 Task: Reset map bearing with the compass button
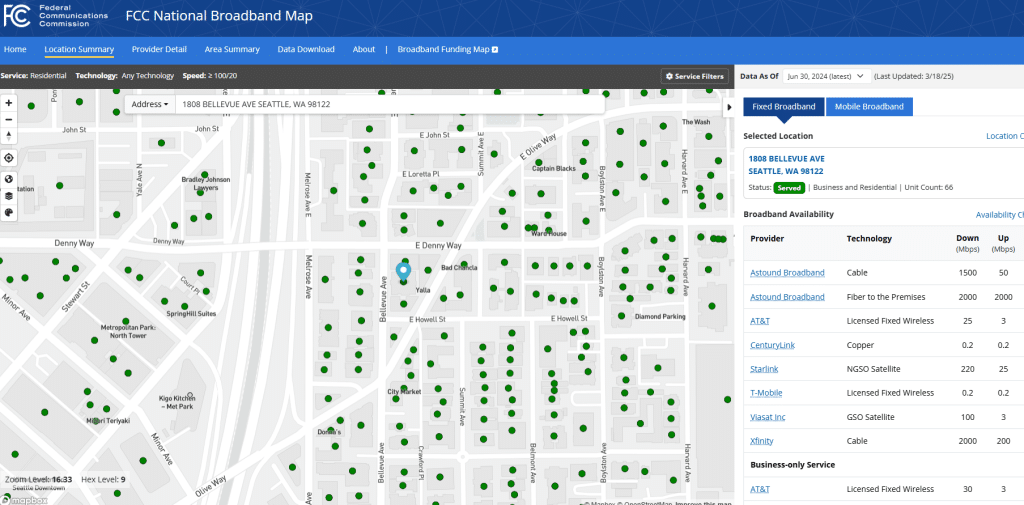coord(8,136)
